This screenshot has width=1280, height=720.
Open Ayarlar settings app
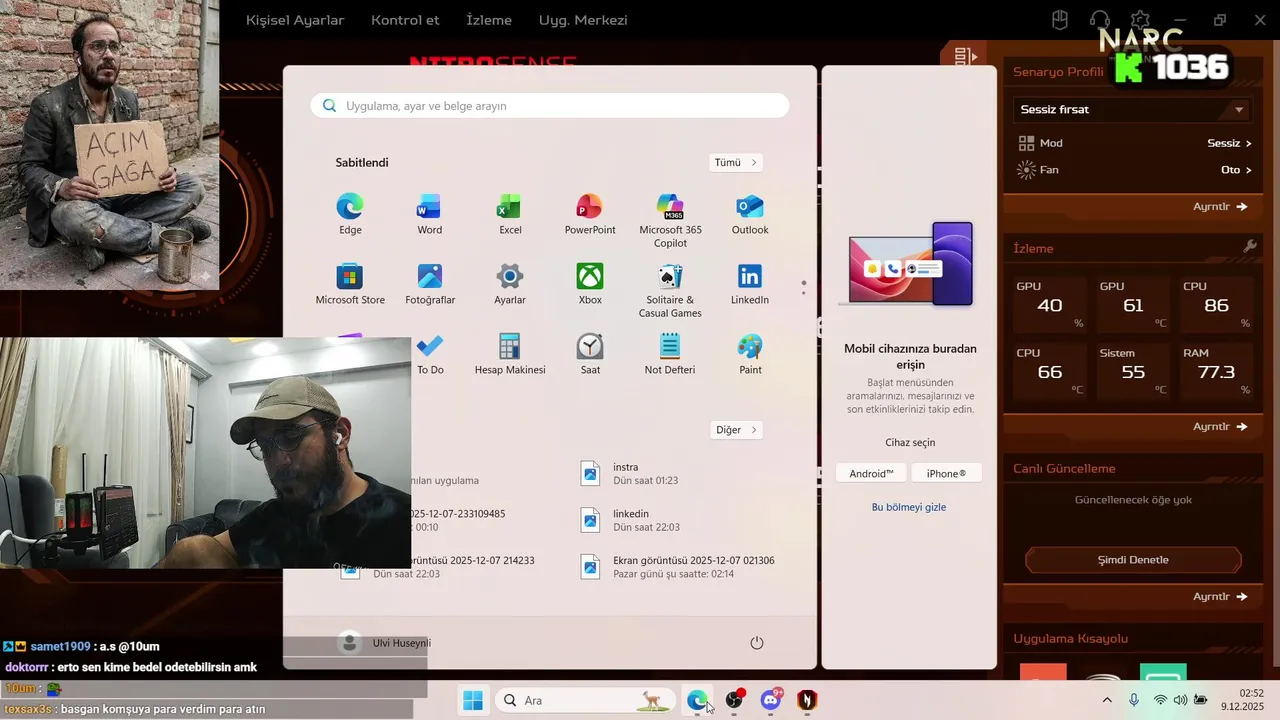click(x=510, y=284)
